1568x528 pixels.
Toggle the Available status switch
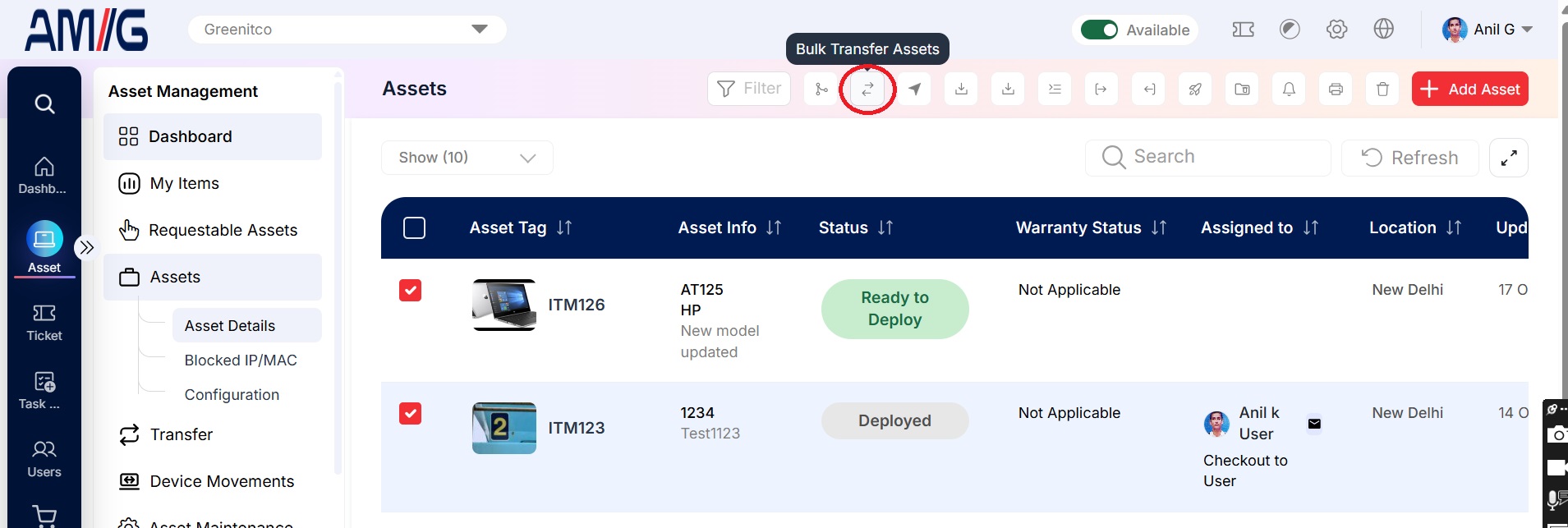pyautogui.click(x=1099, y=30)
